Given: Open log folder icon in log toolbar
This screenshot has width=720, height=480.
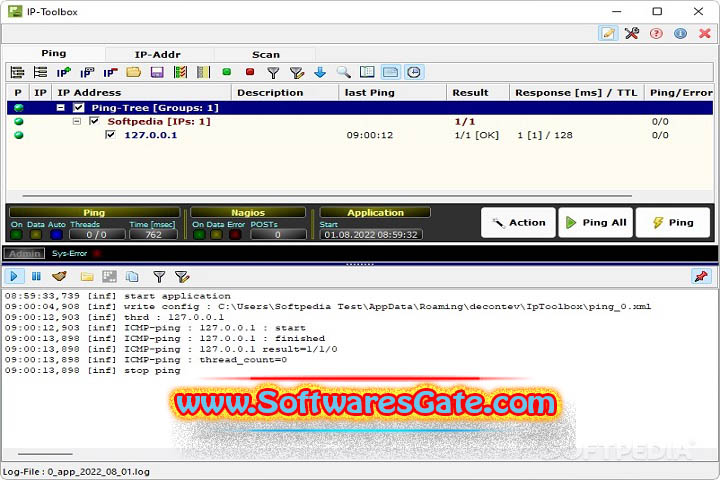Looking at the screenshot, I should pos(87,277).
